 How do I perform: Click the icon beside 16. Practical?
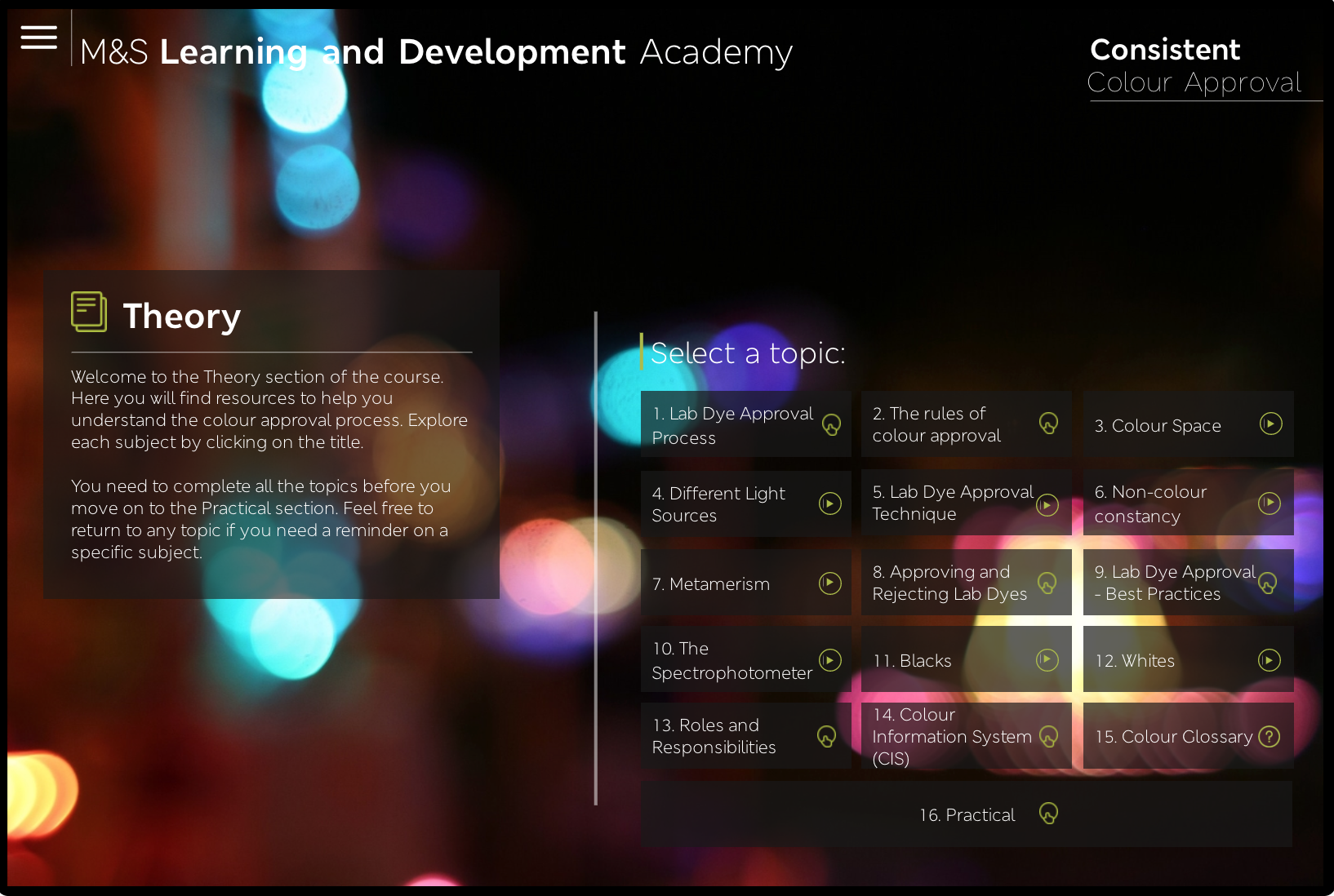(1048, 814)
